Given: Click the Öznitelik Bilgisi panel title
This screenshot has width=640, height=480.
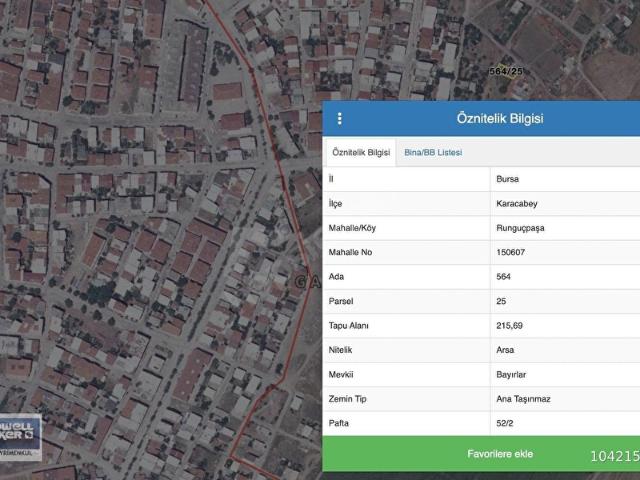Looking at the screenshot, I should tap(499, 119).
